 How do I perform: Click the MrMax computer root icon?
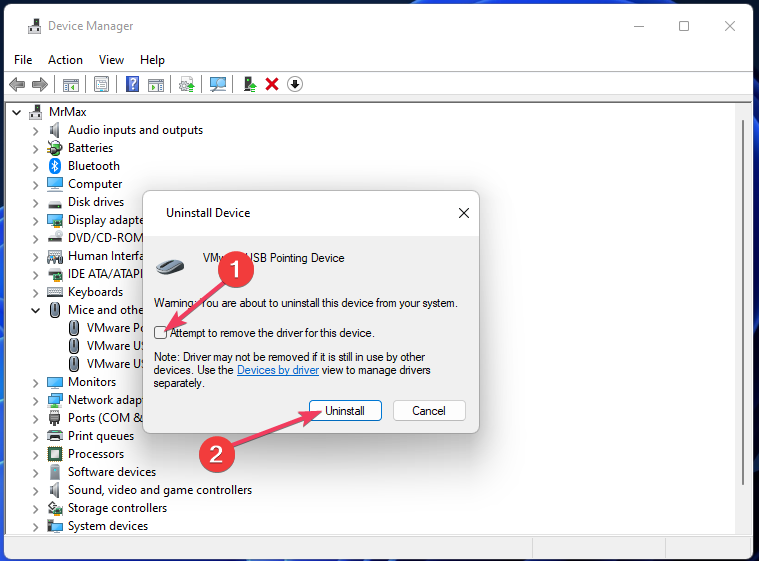[35, 112]
